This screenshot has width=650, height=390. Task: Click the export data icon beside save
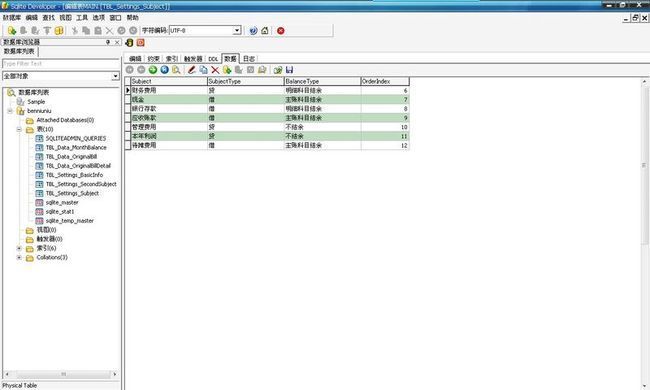click(x=278, y=70)
